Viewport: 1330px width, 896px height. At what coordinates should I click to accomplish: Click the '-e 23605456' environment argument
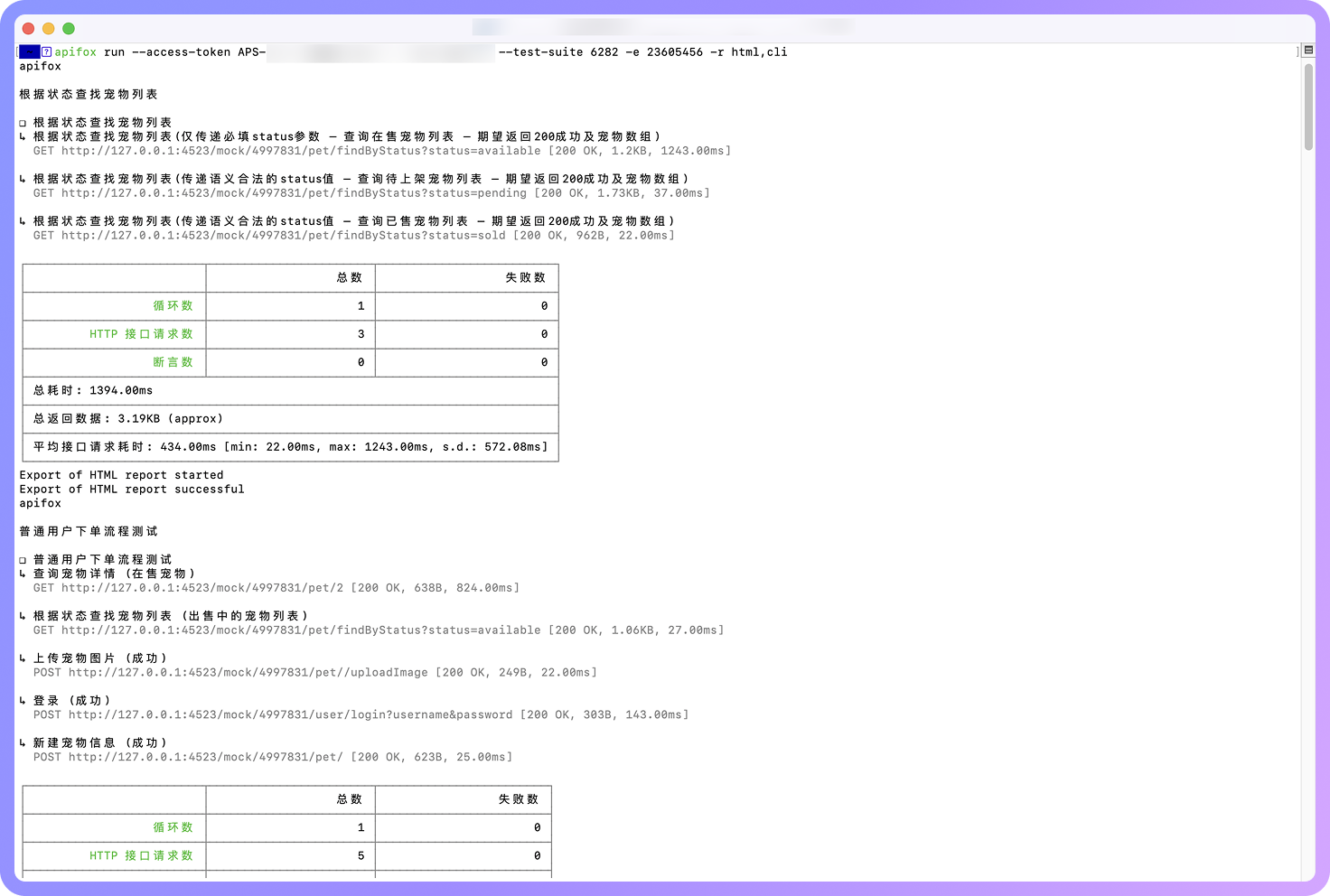point(664,52)
